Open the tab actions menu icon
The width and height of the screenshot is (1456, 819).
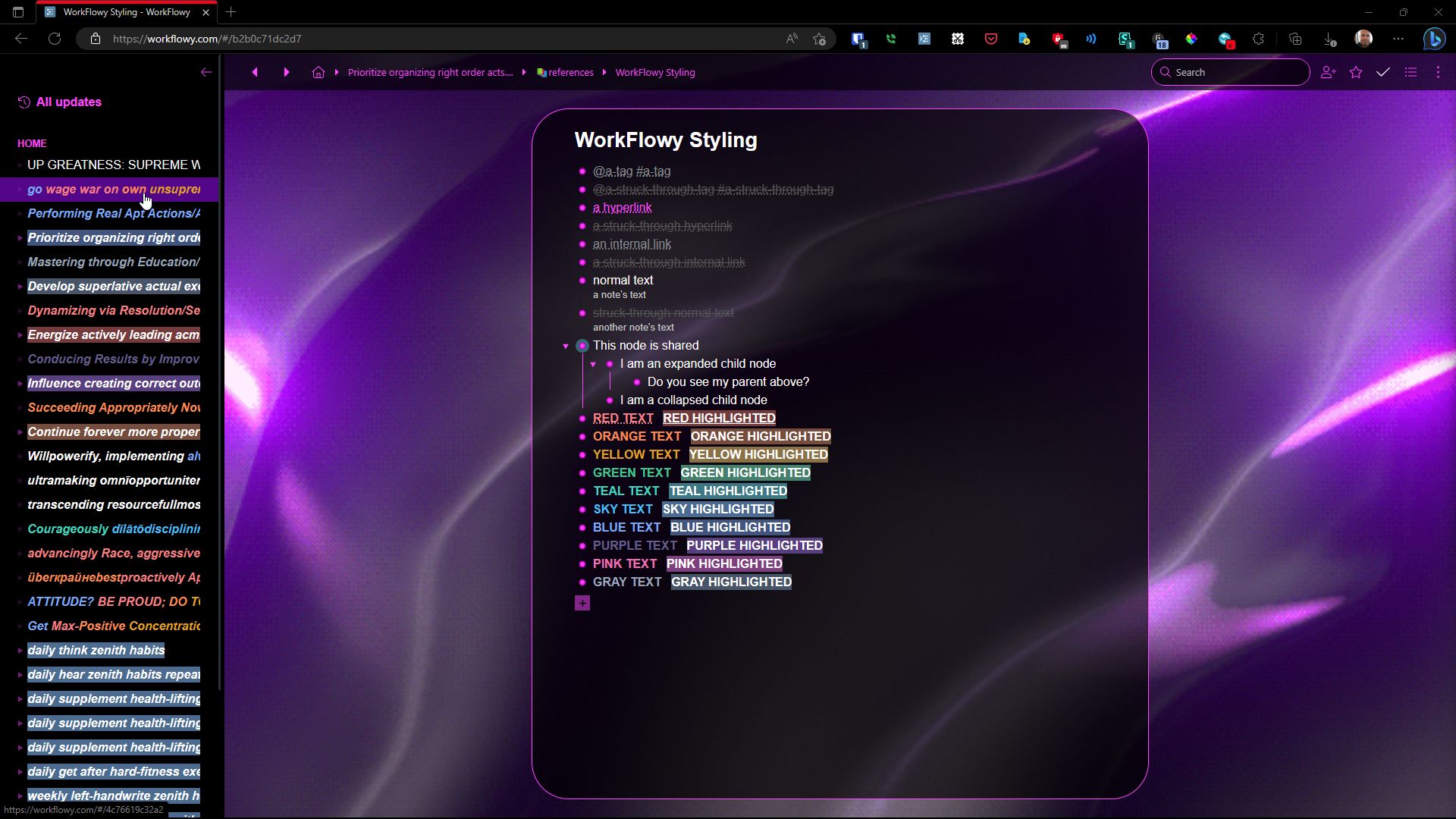click(x=18, y=12)
